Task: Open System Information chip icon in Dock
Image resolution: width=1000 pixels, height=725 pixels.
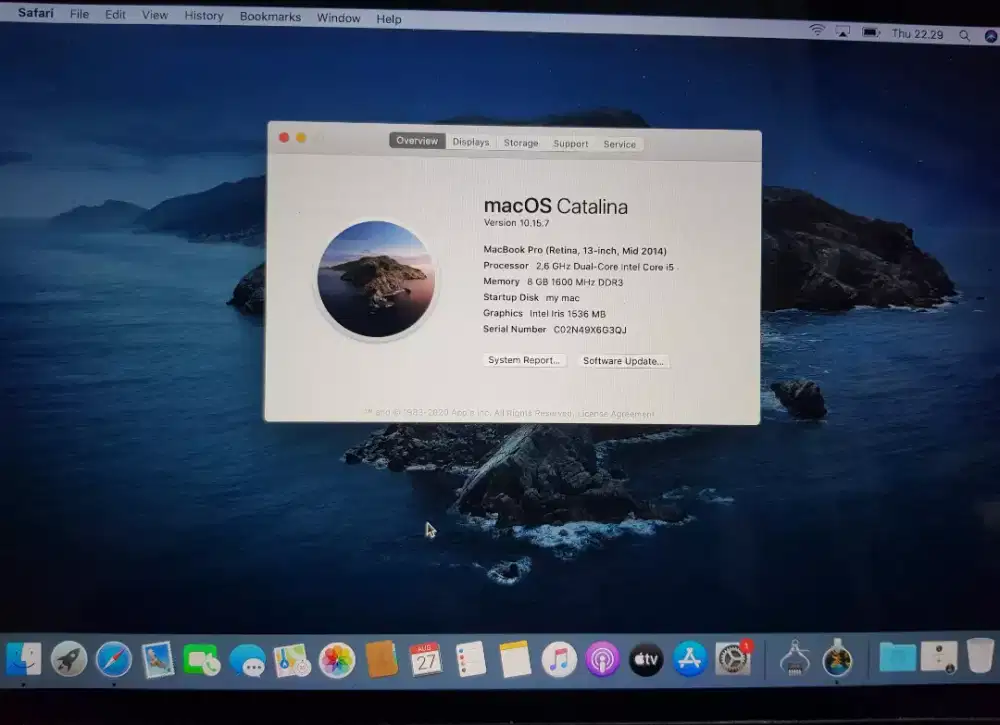Action: point(795,658)
